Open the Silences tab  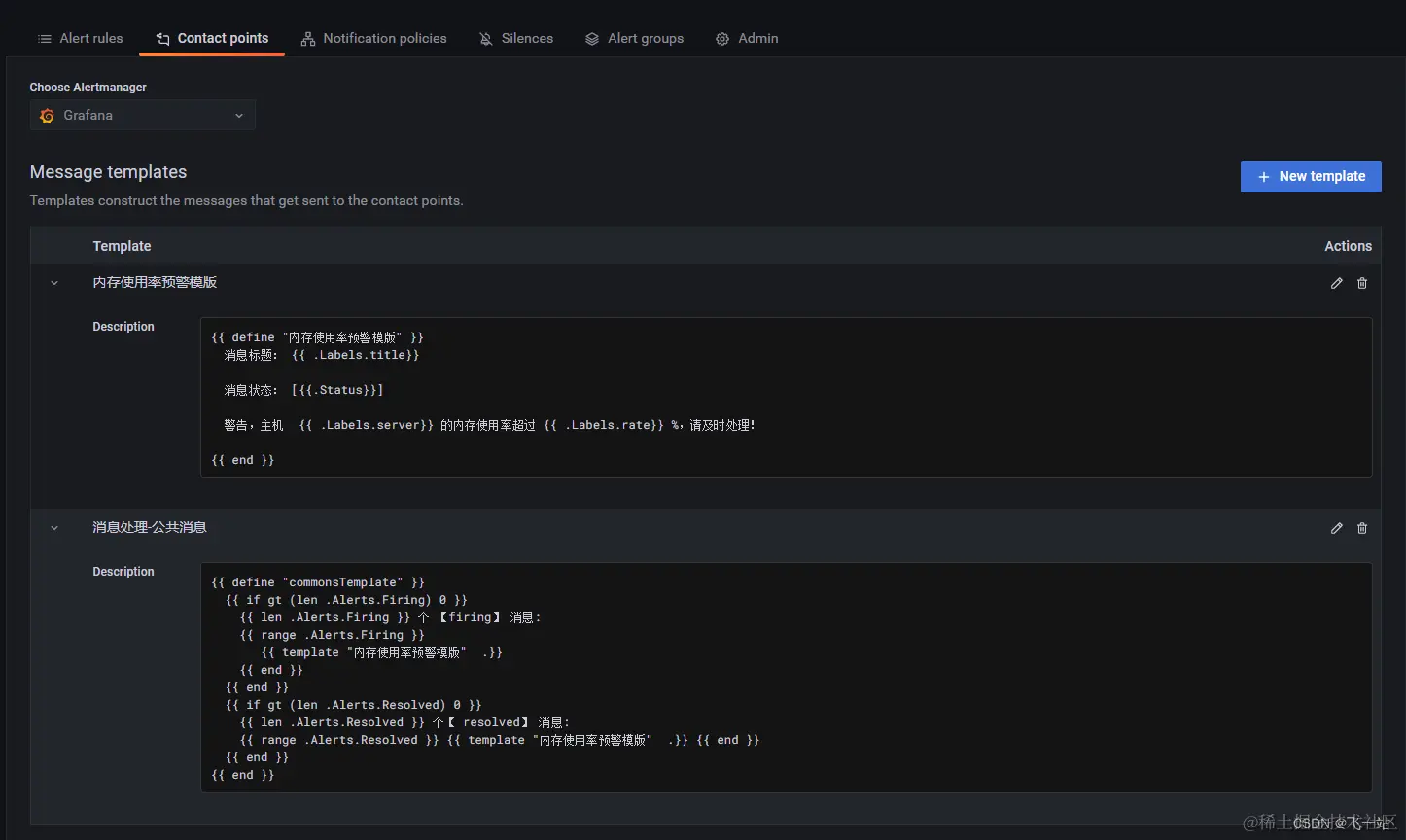pyautogui.click(x=516, y=38)
